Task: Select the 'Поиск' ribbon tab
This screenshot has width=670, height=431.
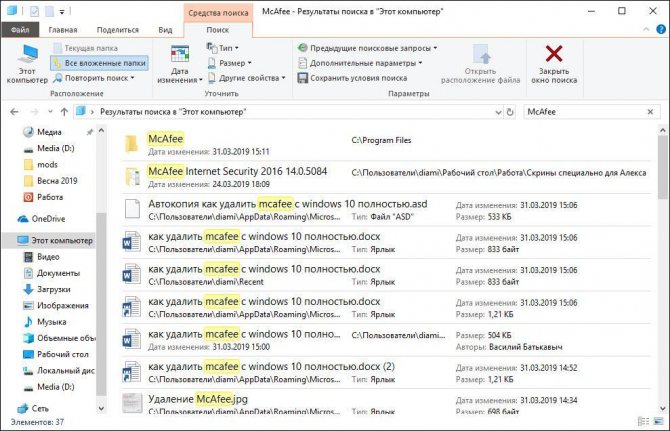Action: [218, 30]
